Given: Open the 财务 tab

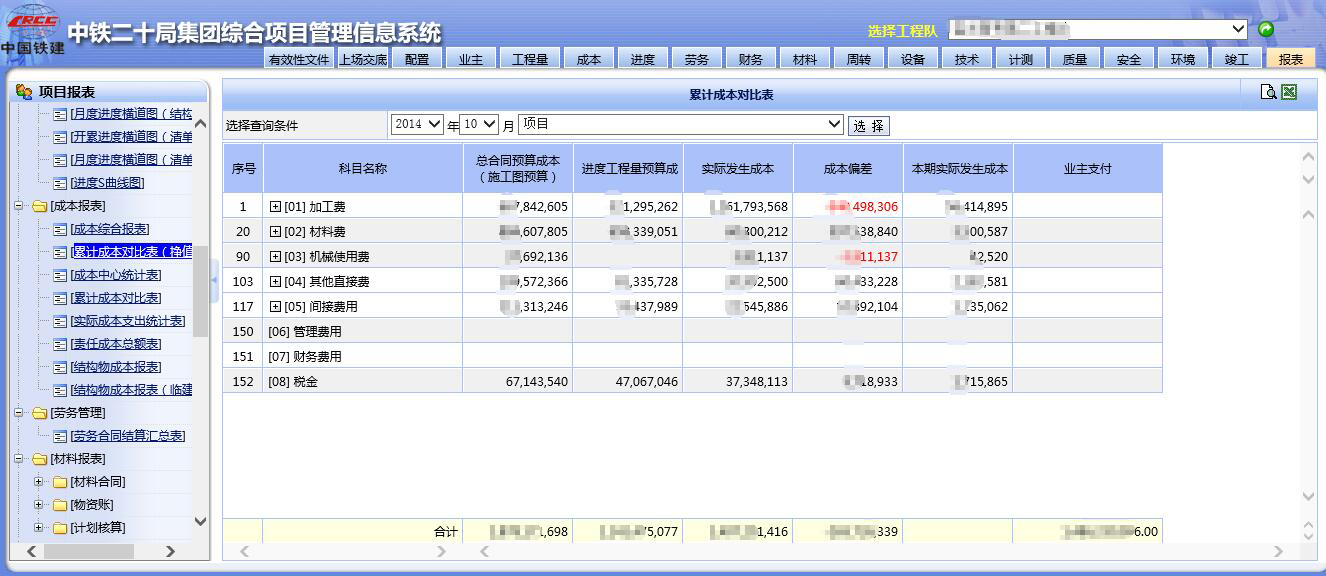Looking at the screenshot, I should [751, 59].
